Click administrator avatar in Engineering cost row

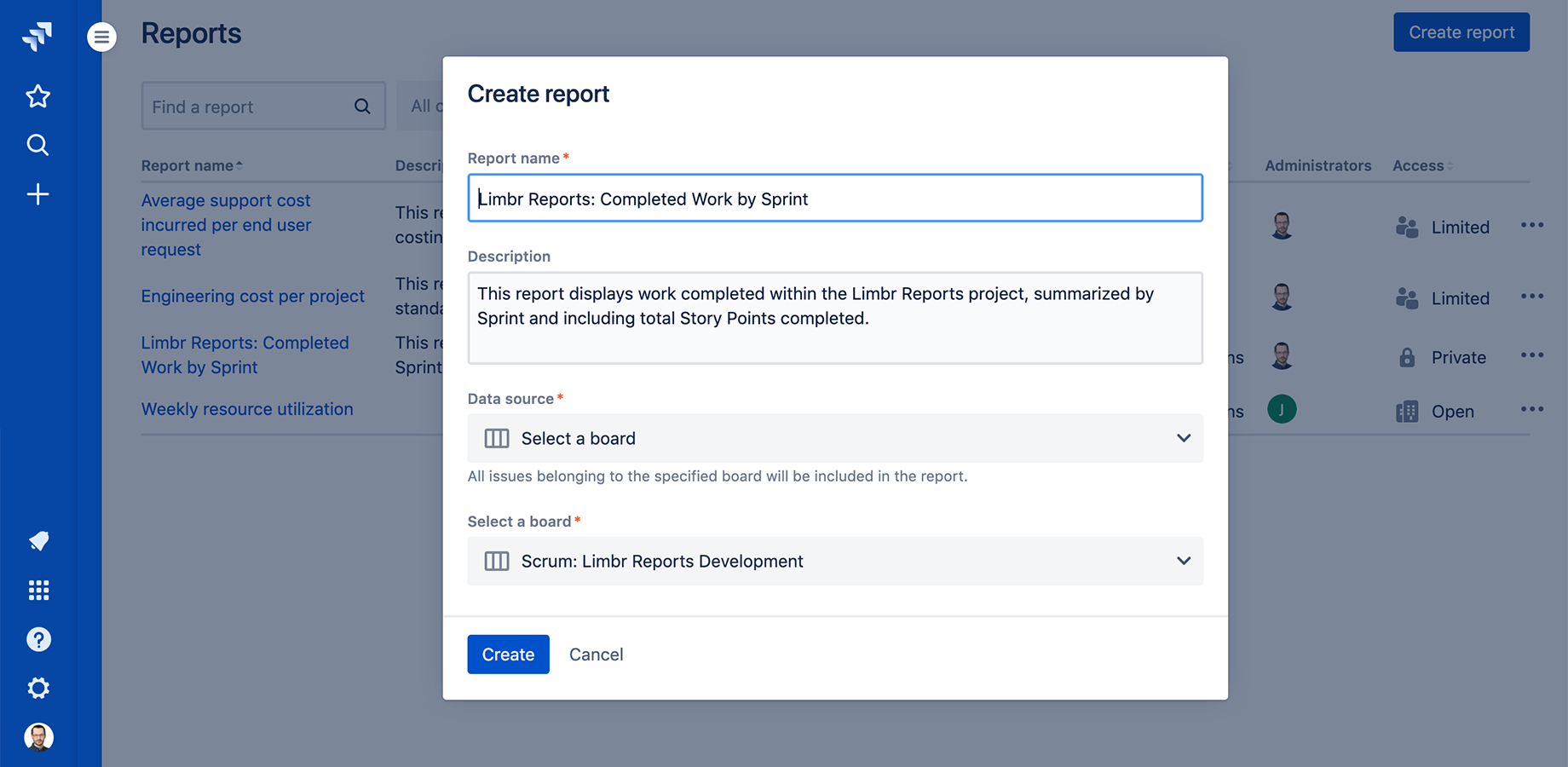pos(1282,297)
